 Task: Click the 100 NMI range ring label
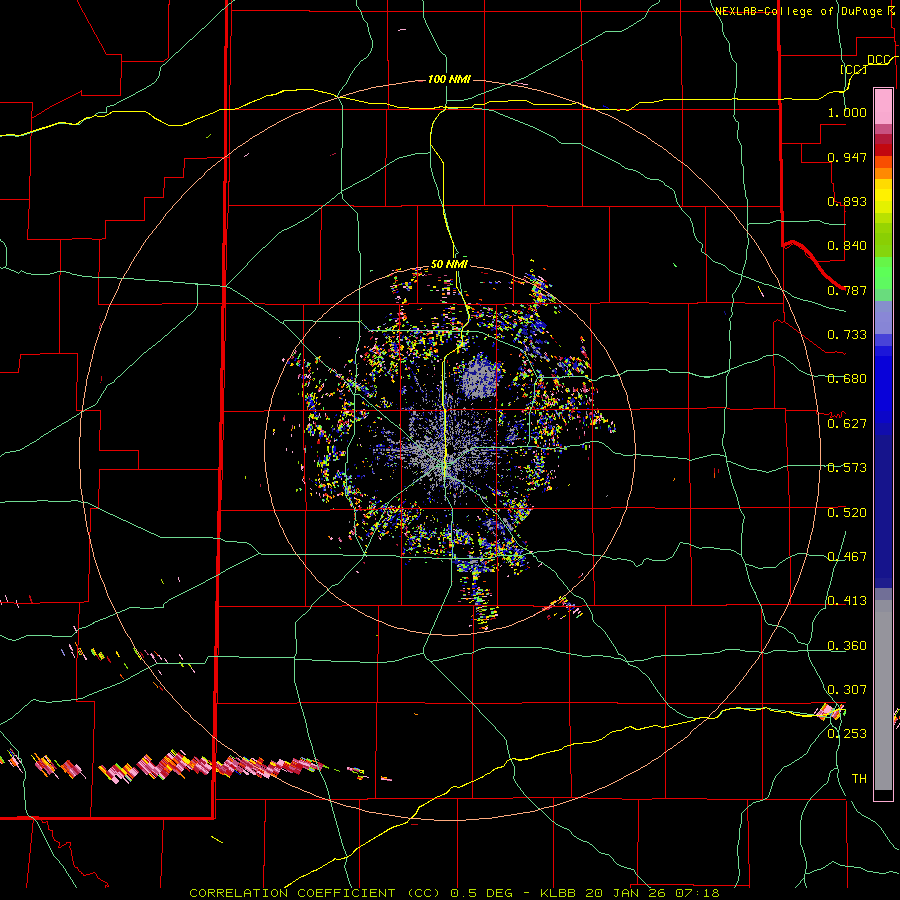[x=449, y=79]
